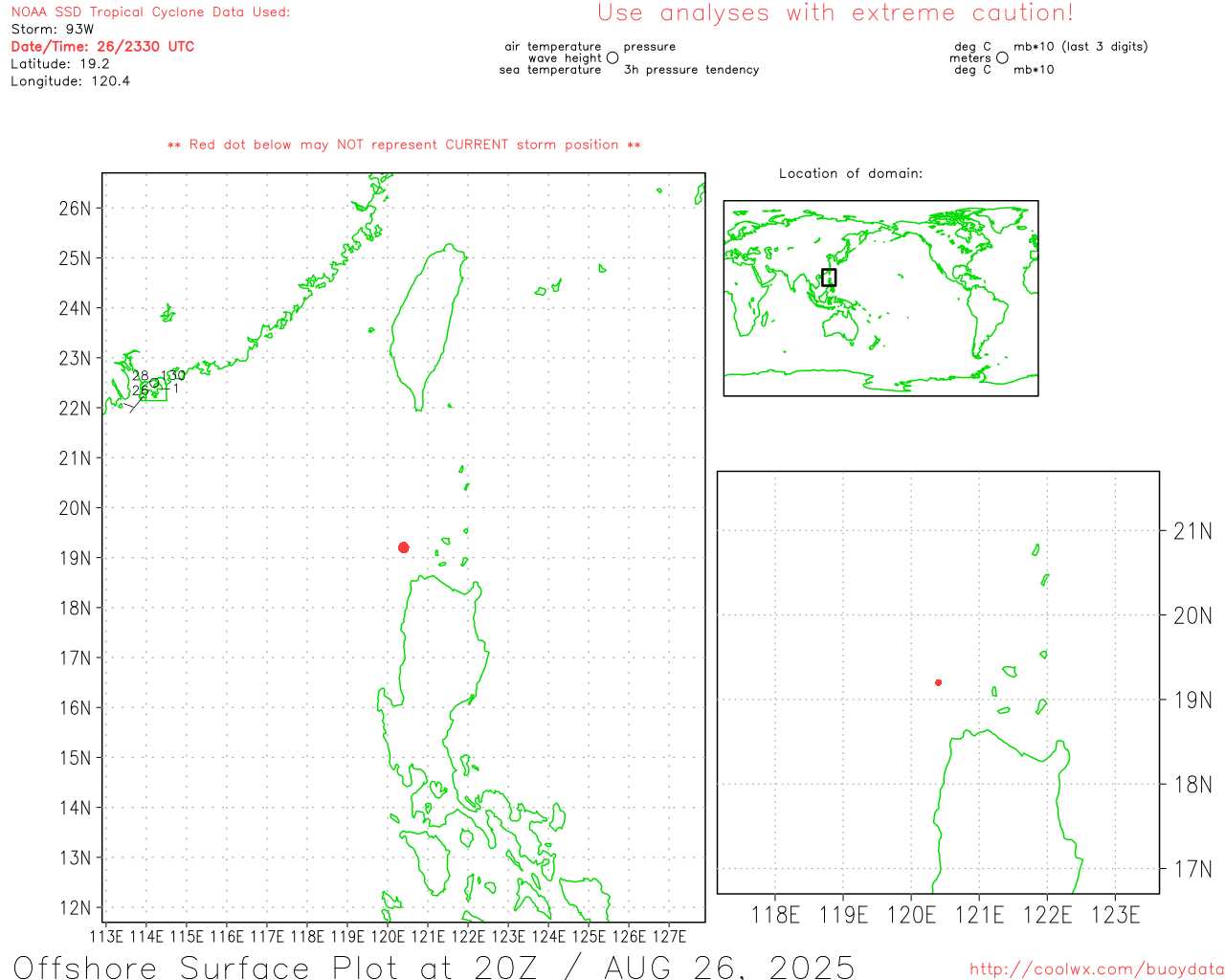This screenshot has height=980, width=1225.
Task: Click the 'sea temperature' legend label
Action: [x=550, y=70]
